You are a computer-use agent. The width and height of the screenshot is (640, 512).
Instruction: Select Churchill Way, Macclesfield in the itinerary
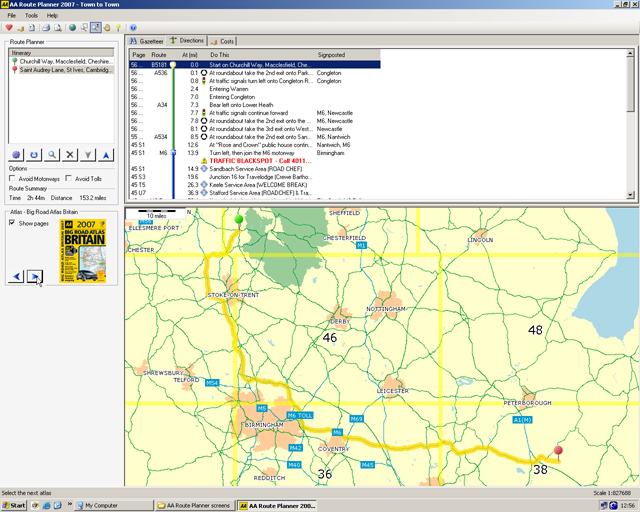(65, 61)
